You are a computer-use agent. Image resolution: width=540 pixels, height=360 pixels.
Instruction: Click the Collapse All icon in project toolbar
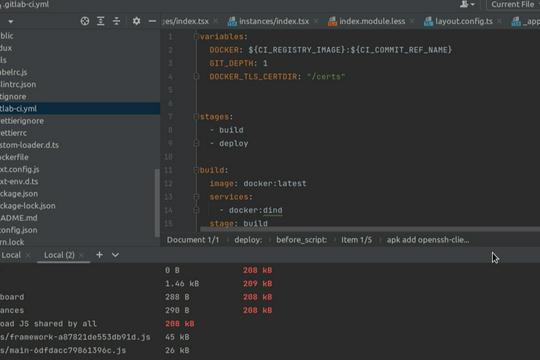click(116, 21)
